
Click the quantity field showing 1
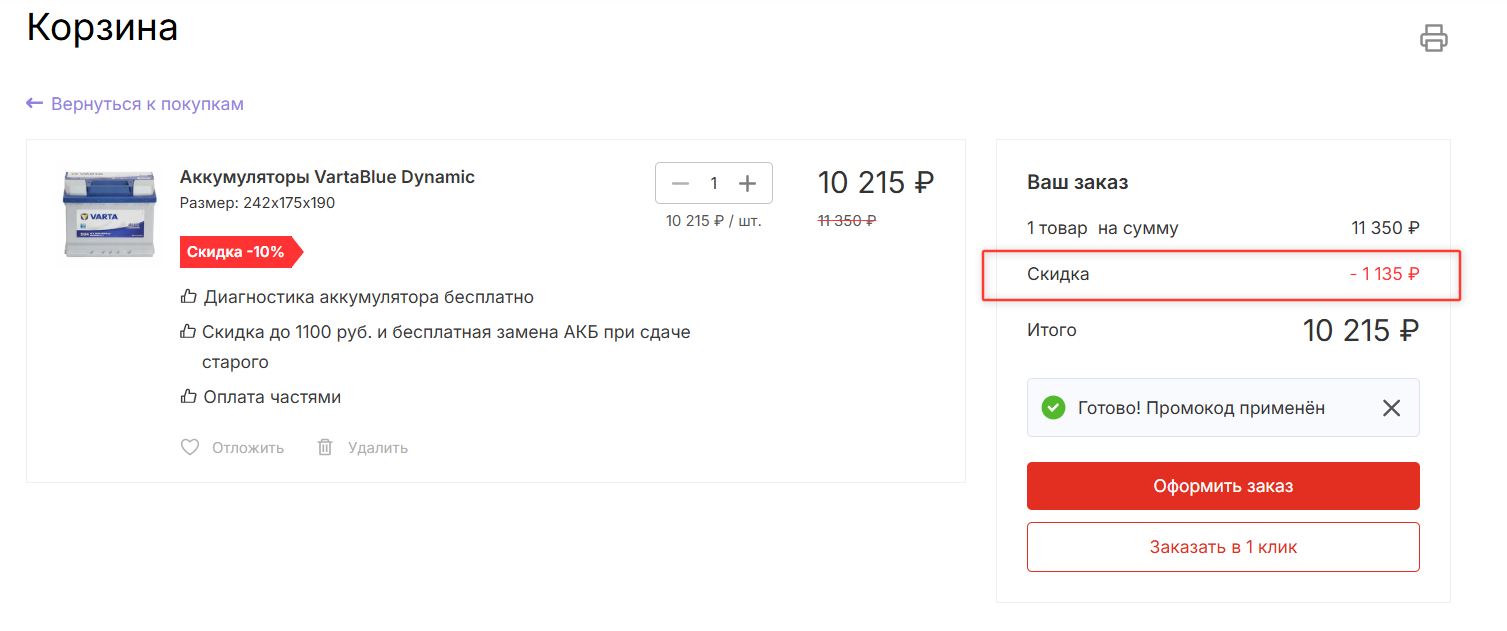(x=714, y=183)
